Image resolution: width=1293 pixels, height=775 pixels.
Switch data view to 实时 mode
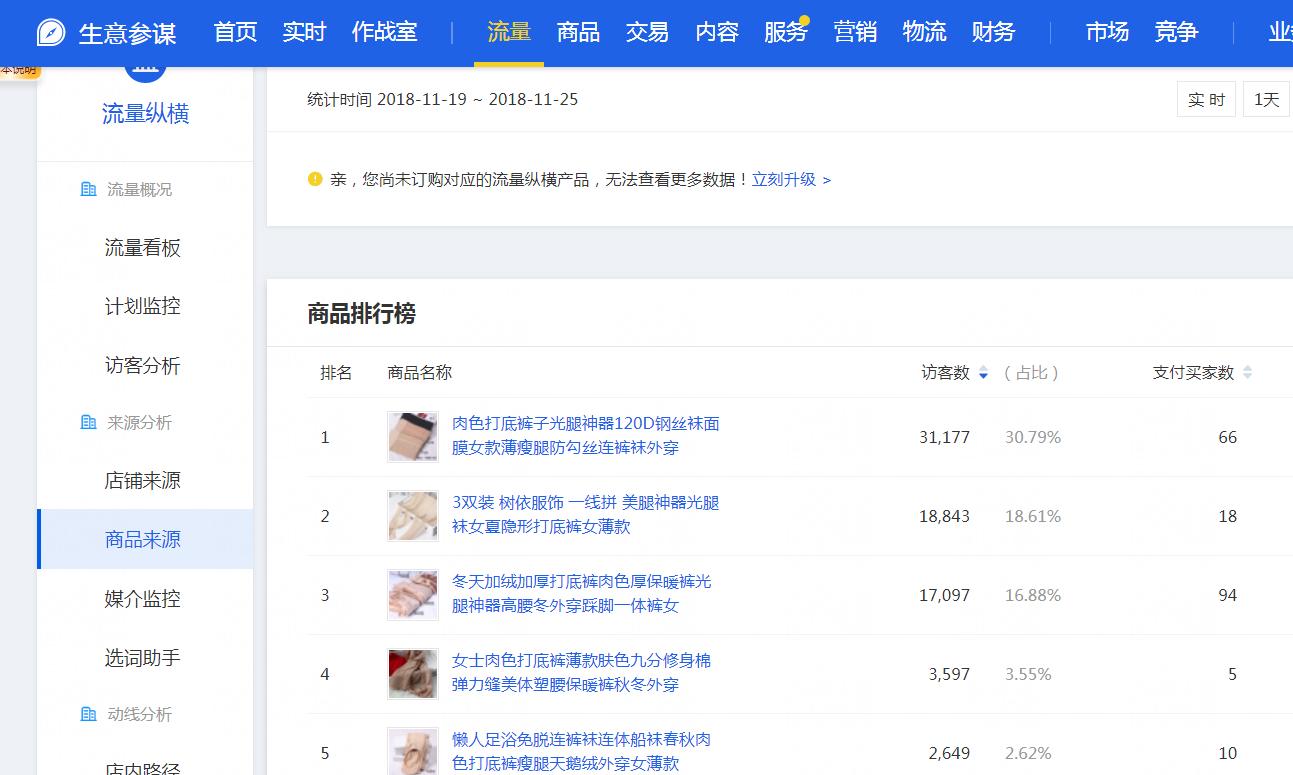(1206, 99)
